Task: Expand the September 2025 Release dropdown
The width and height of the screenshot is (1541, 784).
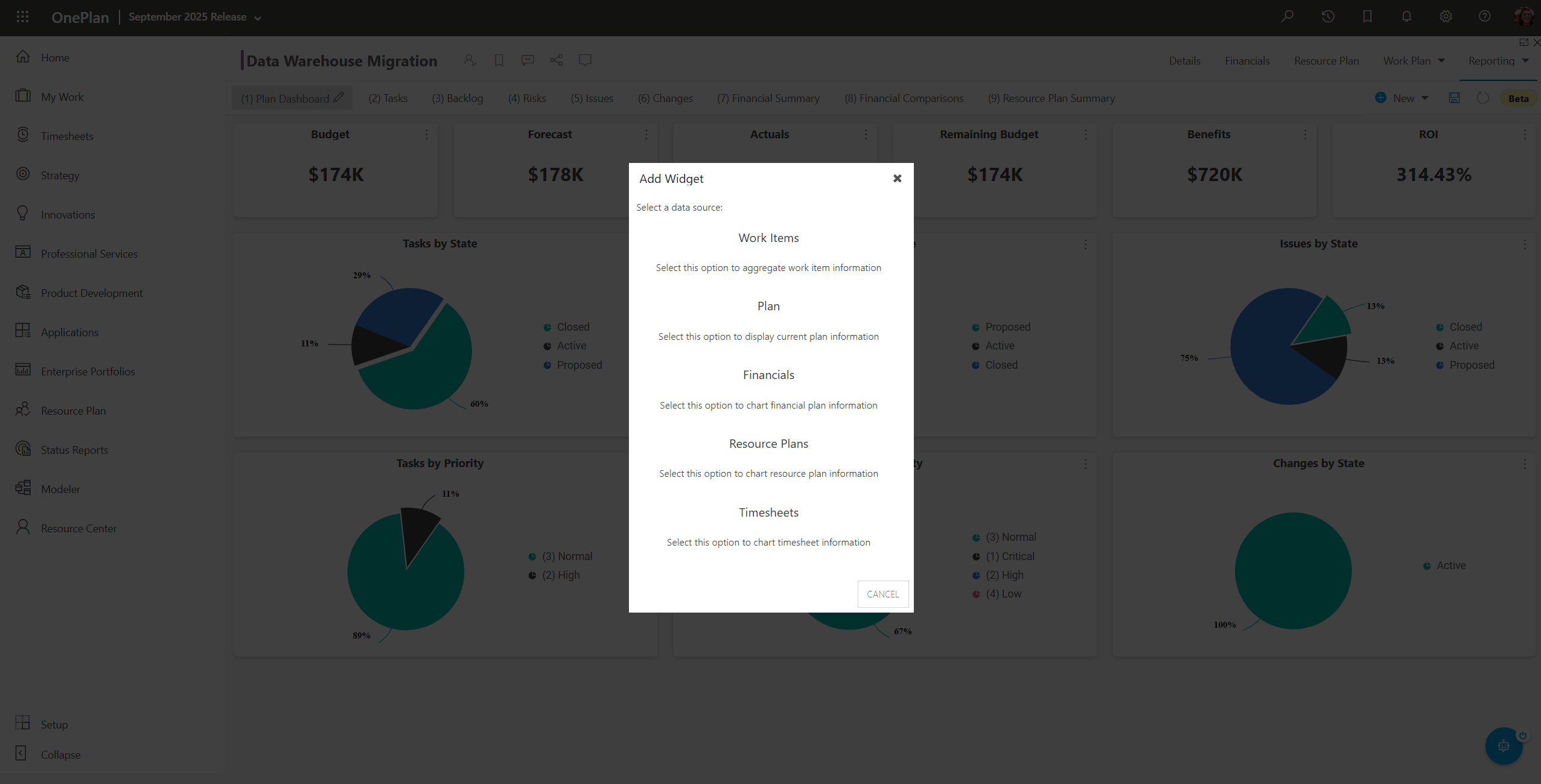Action: [194, 17]
